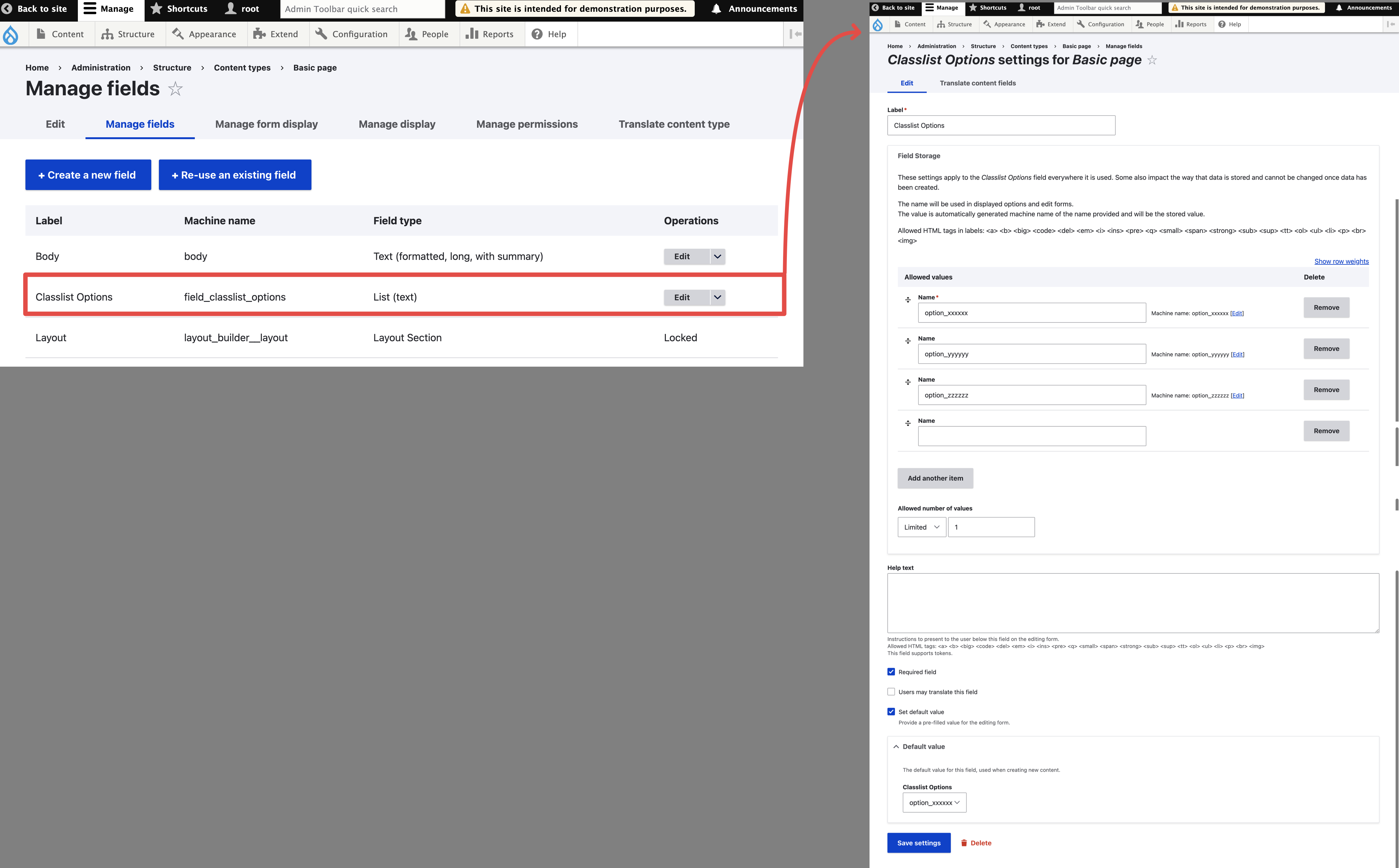Switch to Manage form display tab
The height and width of the screenshot is (868, 1399).
[266, 124]
